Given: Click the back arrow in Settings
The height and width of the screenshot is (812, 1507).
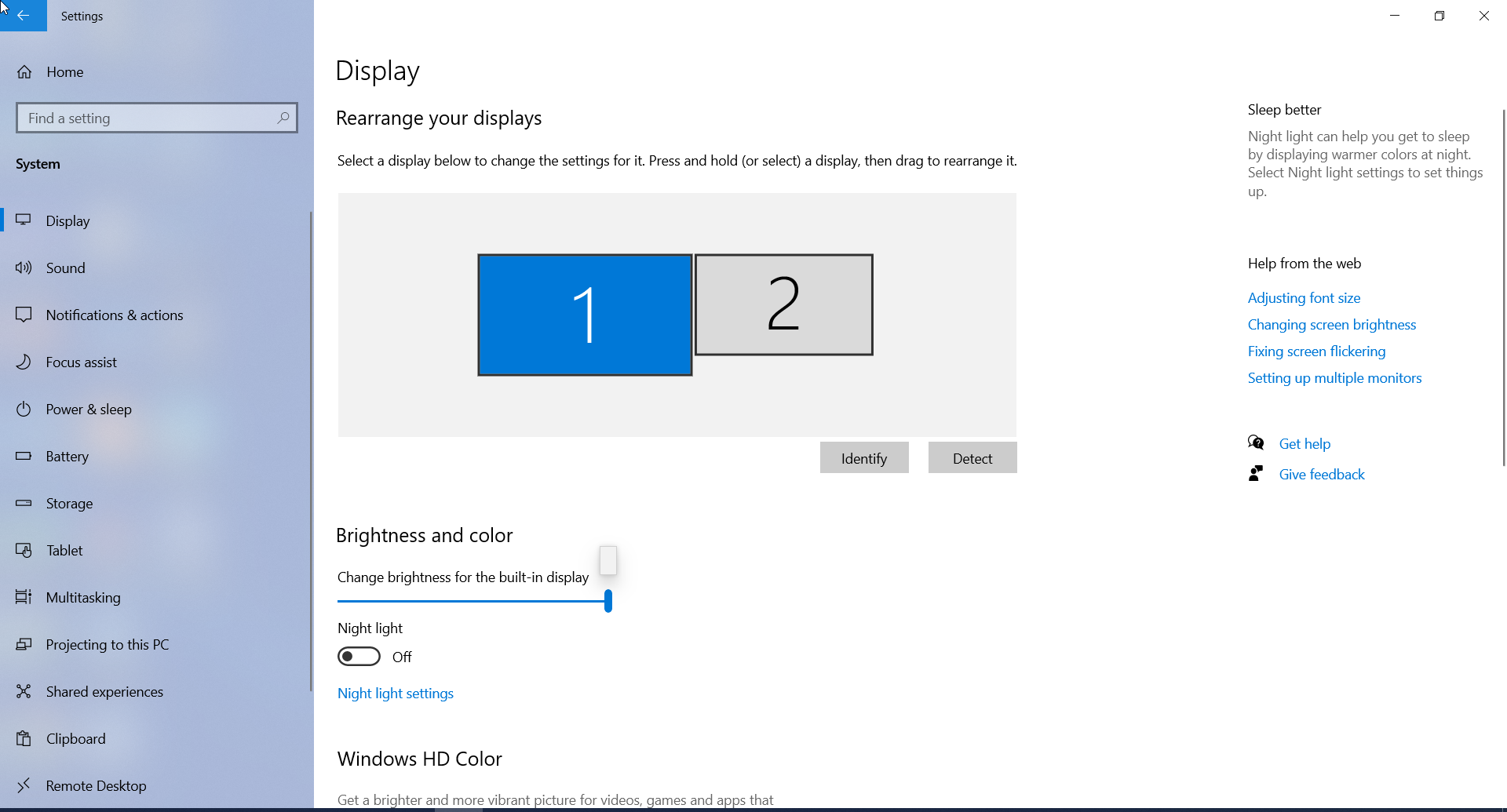Looking at the screenshot, I should click(24, 16).
